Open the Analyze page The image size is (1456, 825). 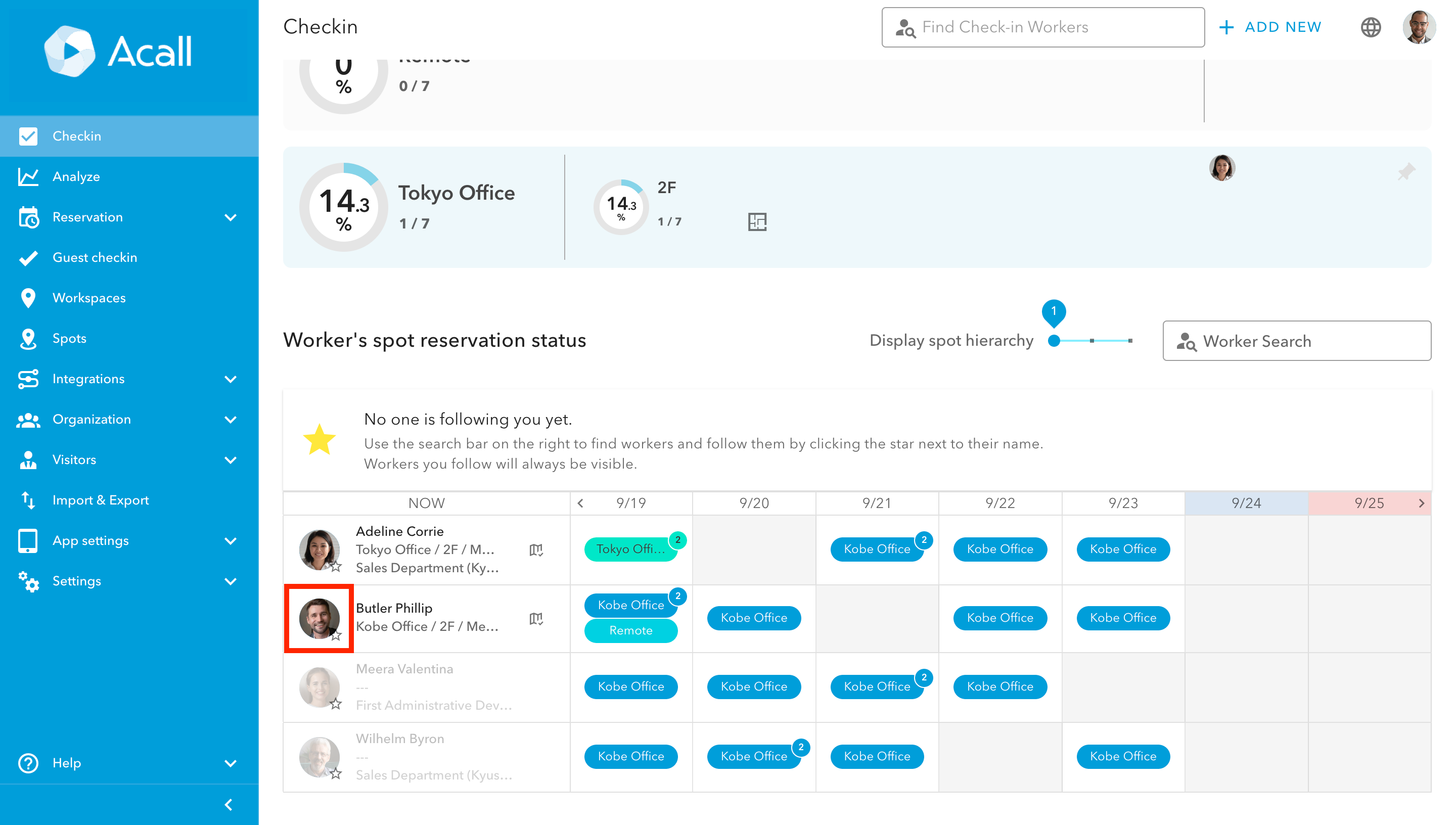[76, 177]
